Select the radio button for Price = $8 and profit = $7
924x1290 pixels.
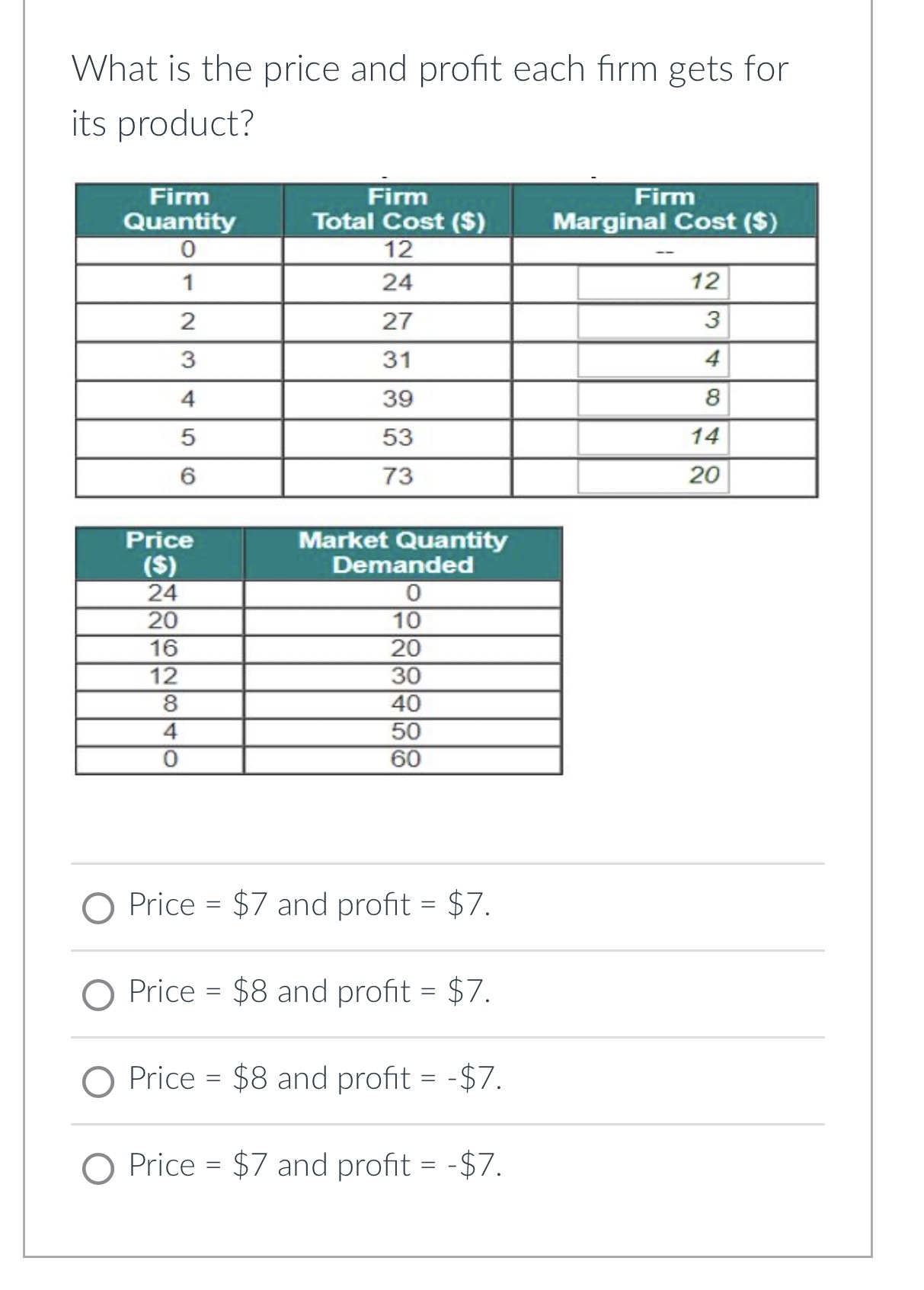97,993
